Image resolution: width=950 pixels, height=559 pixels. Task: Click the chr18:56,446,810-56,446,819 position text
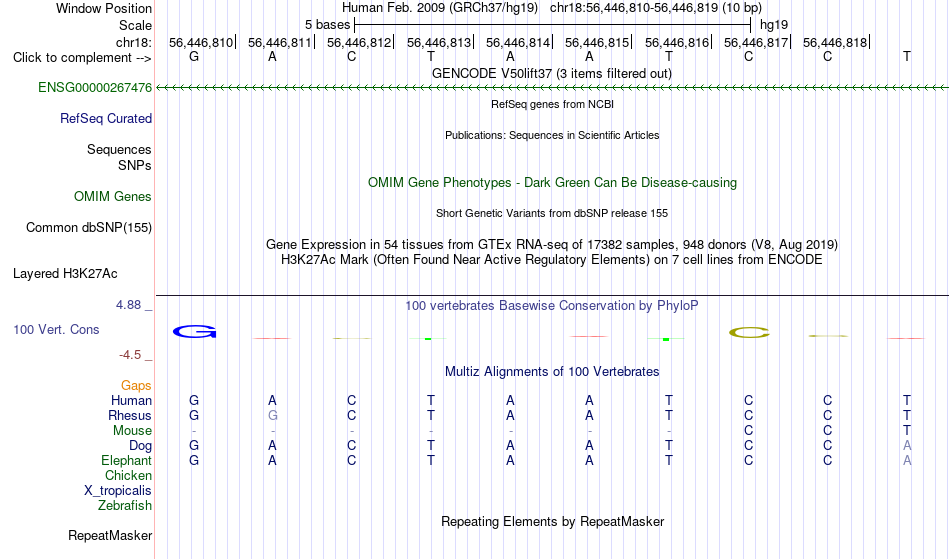coord(634,8)
